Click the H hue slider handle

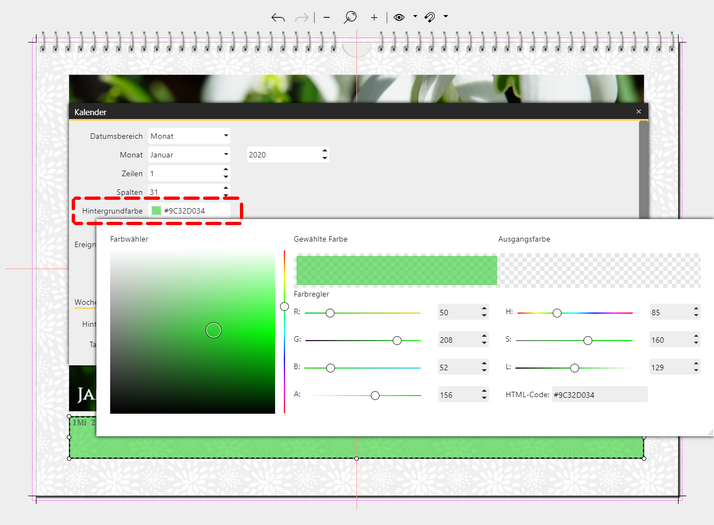click(x=557, y=313)
